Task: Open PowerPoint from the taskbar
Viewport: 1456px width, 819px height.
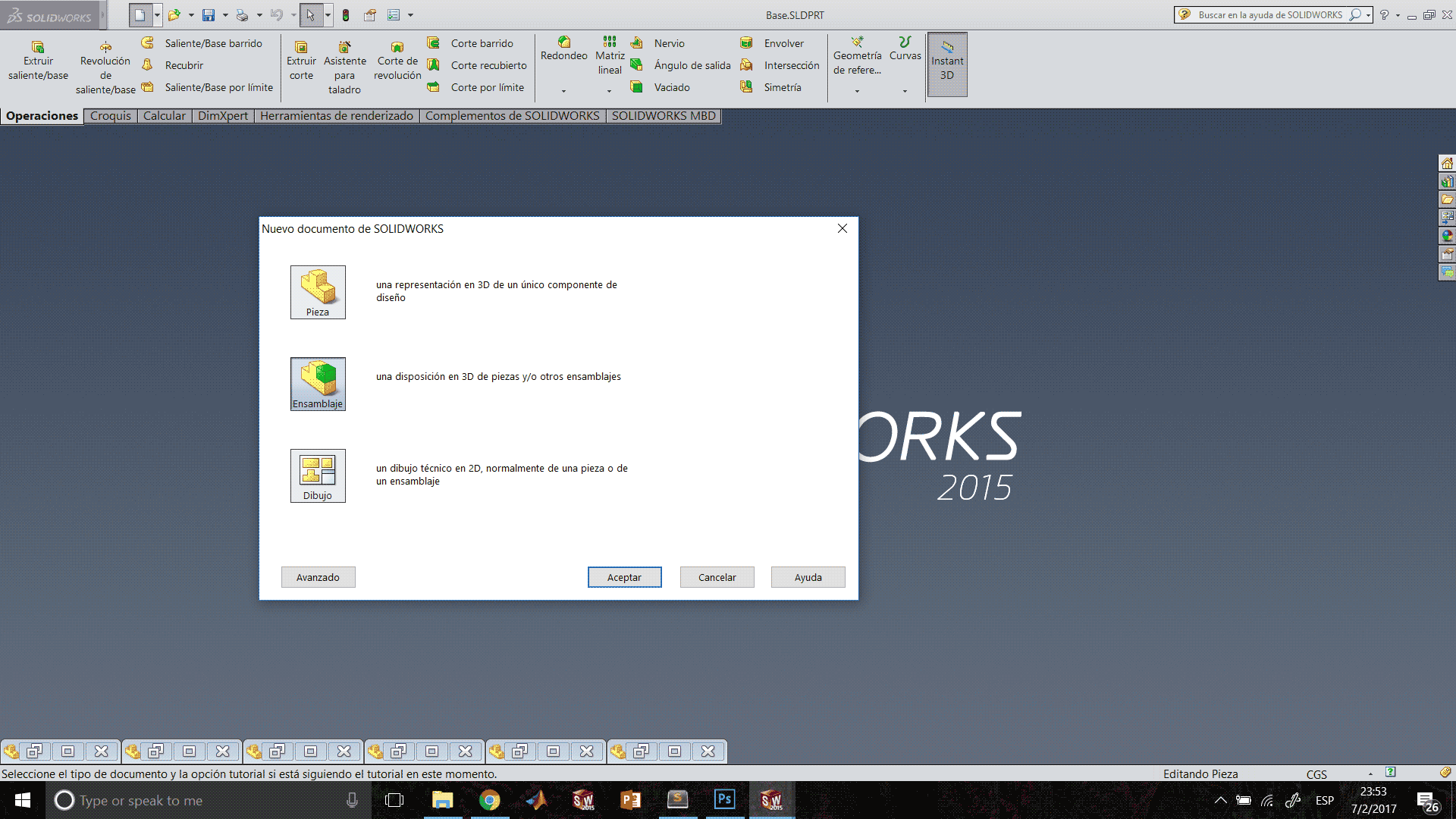Action: coord(630,800)
